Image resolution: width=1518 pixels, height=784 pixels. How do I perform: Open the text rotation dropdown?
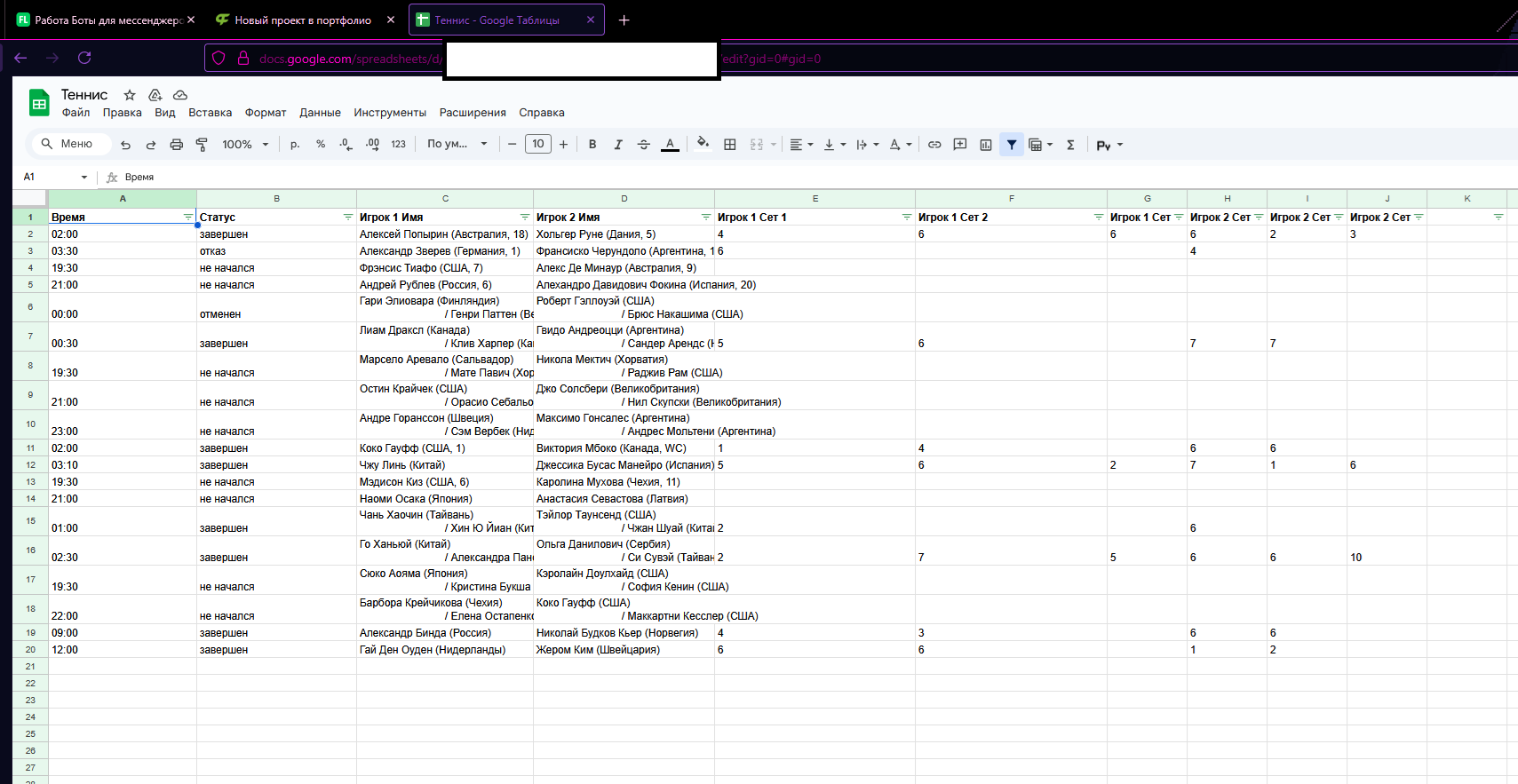coord(901,145)
